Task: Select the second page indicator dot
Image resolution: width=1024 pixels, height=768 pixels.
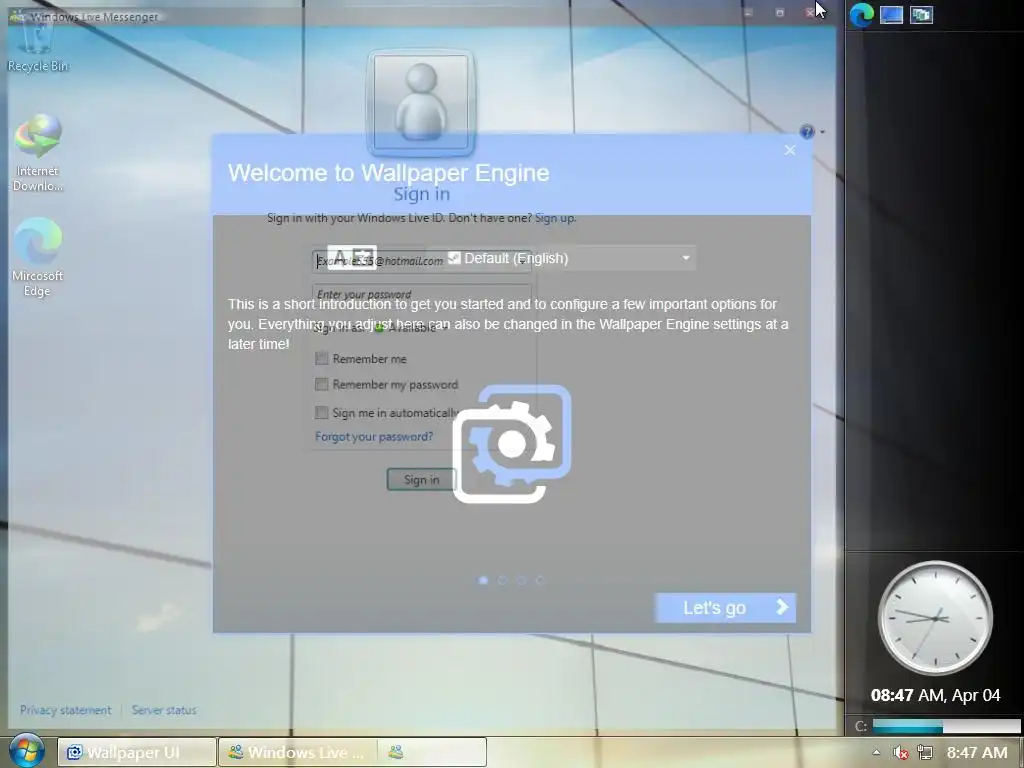Action: (502, 580)
